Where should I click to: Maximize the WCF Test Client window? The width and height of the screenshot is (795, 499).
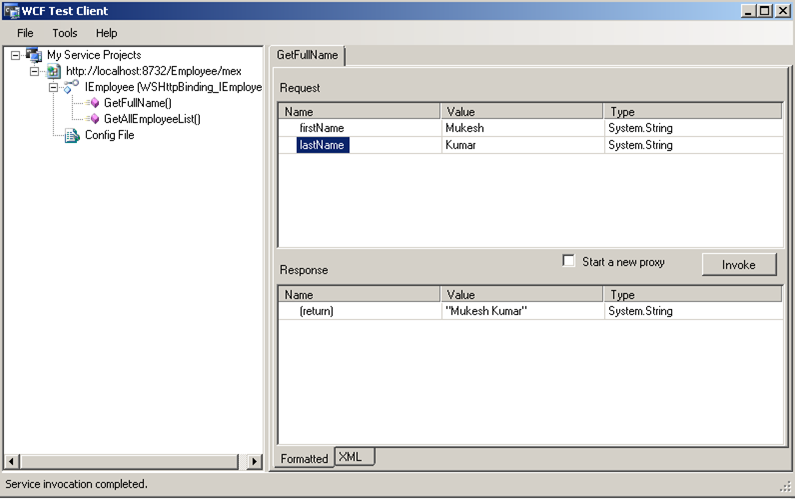(x=765, y=11)
